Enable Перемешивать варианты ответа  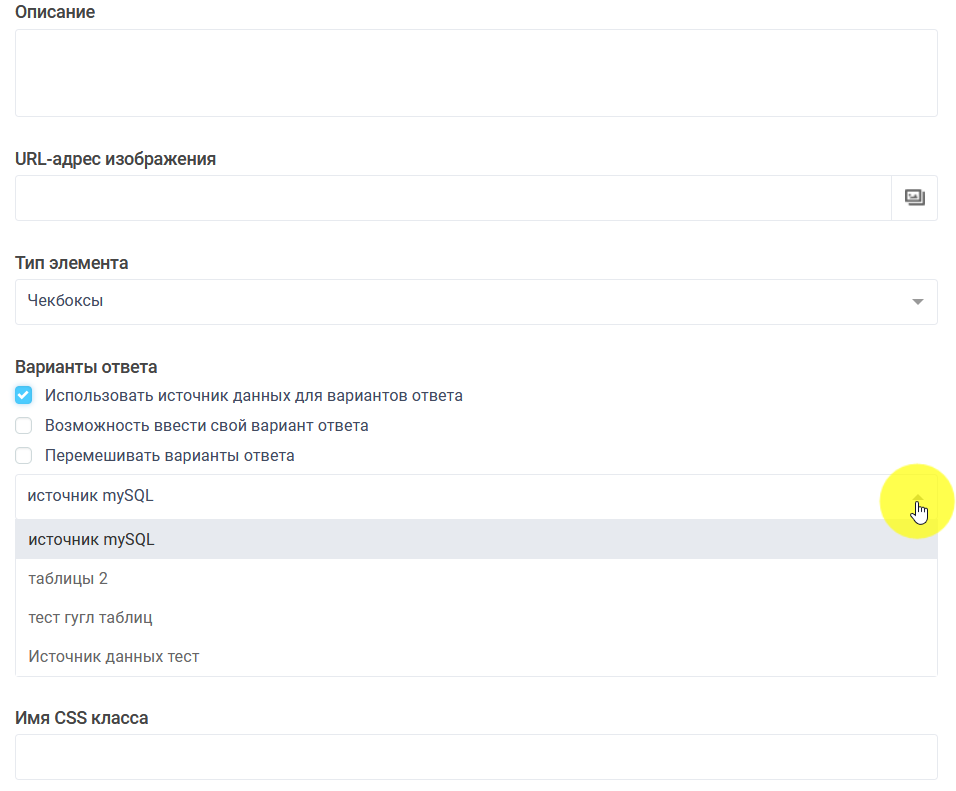[x=23, y=455]
